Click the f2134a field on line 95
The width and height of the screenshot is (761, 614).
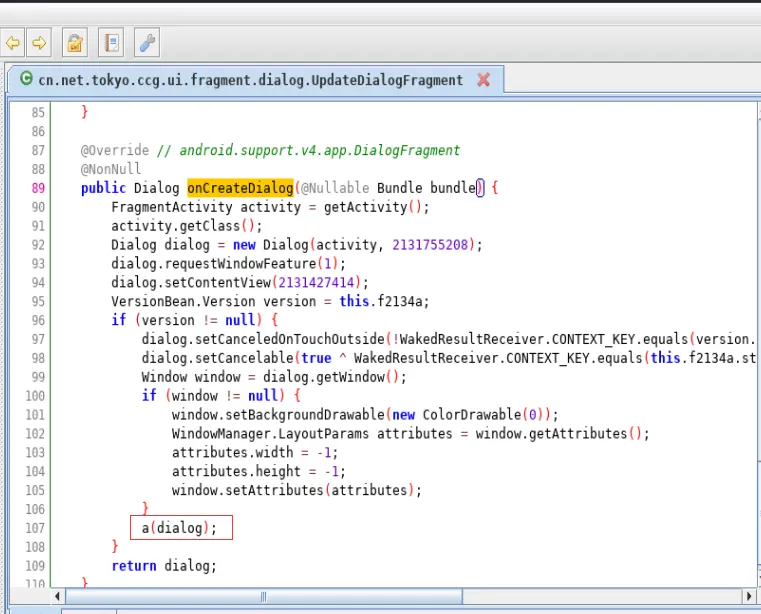pos(399,301)
